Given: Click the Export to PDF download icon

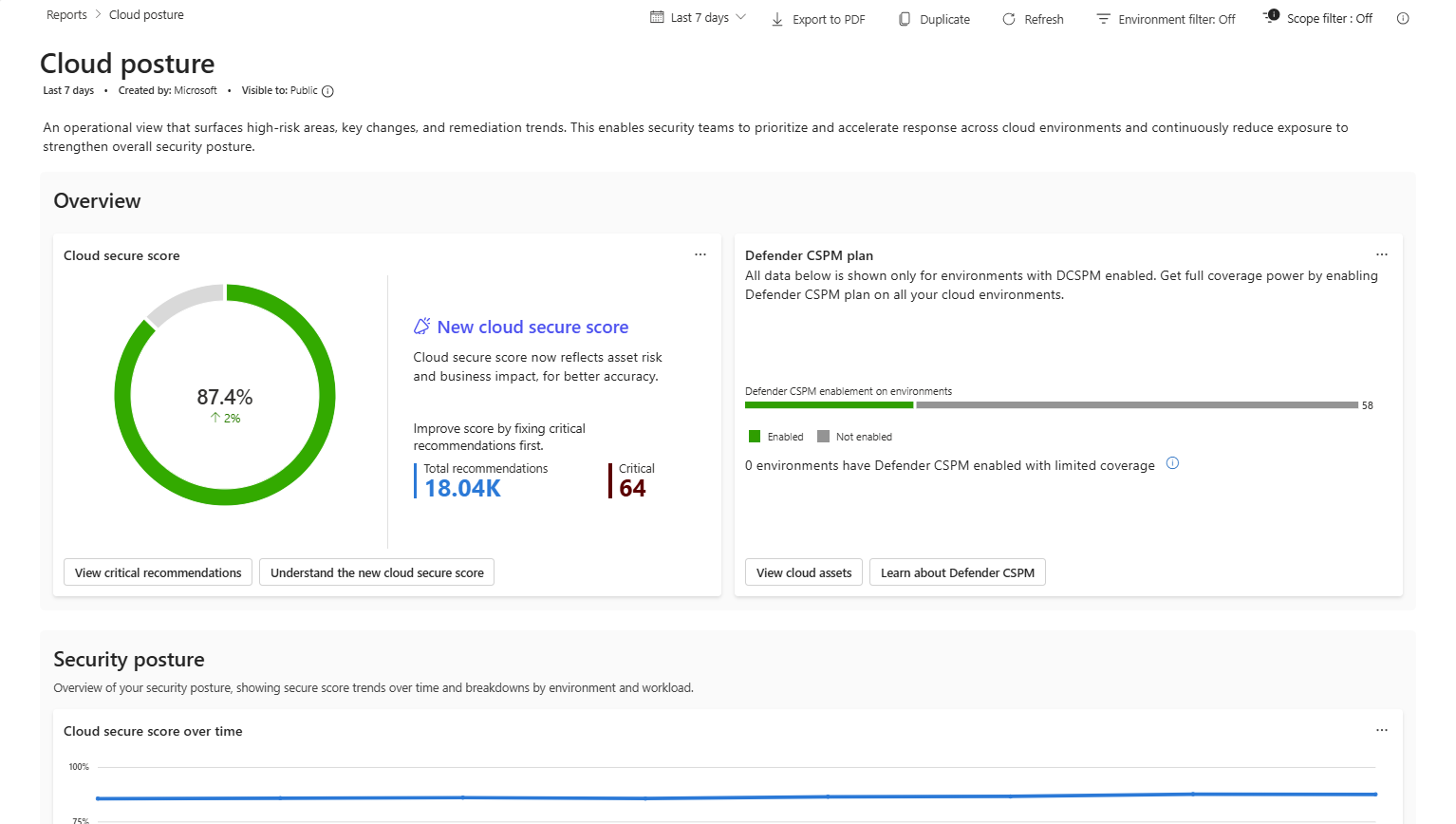Looking at the screenshot, I should pyautogui.click(x=777, y=19).
